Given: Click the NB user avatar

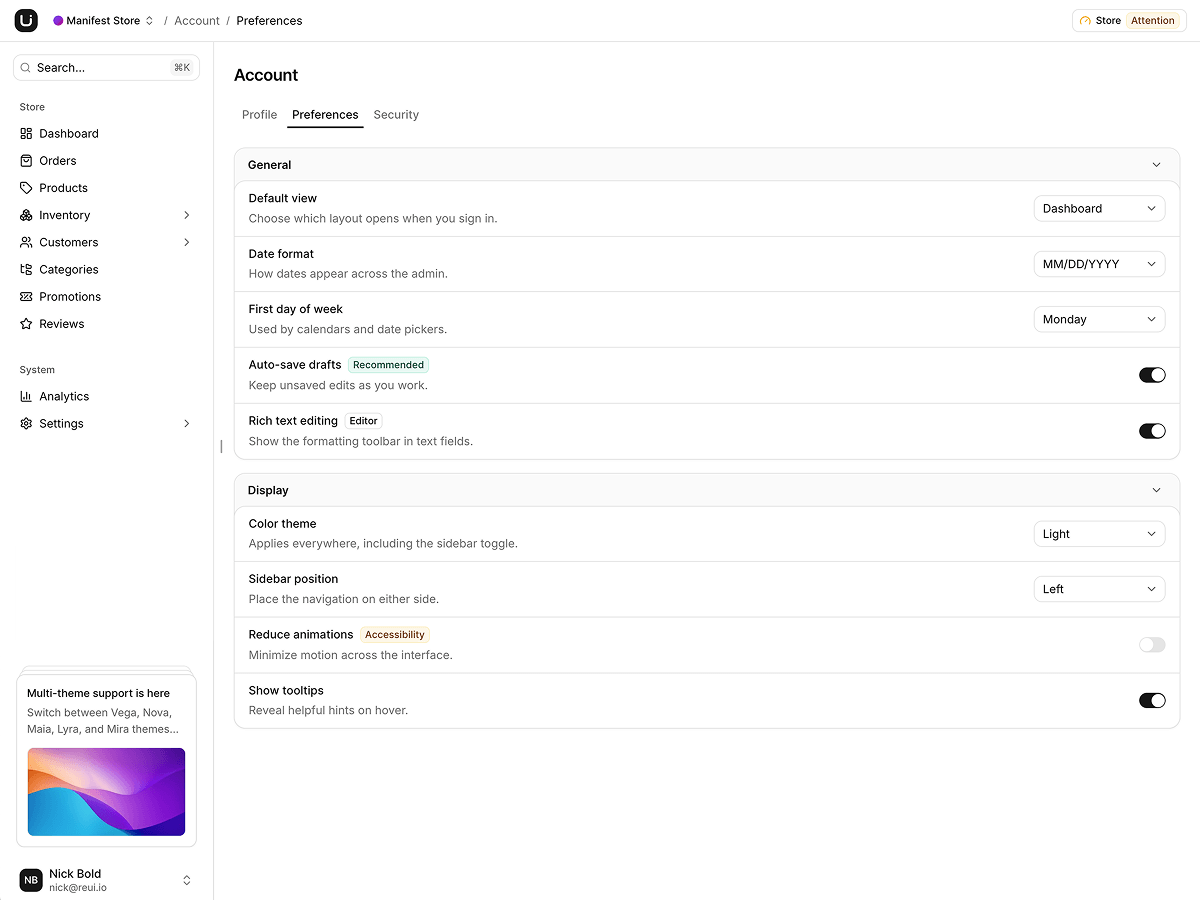Looking at the screenshot, I should (31, 880).
